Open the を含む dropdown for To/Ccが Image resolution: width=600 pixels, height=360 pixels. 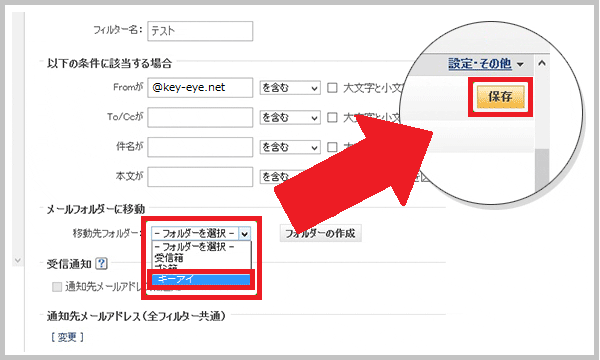coord(290,117)
